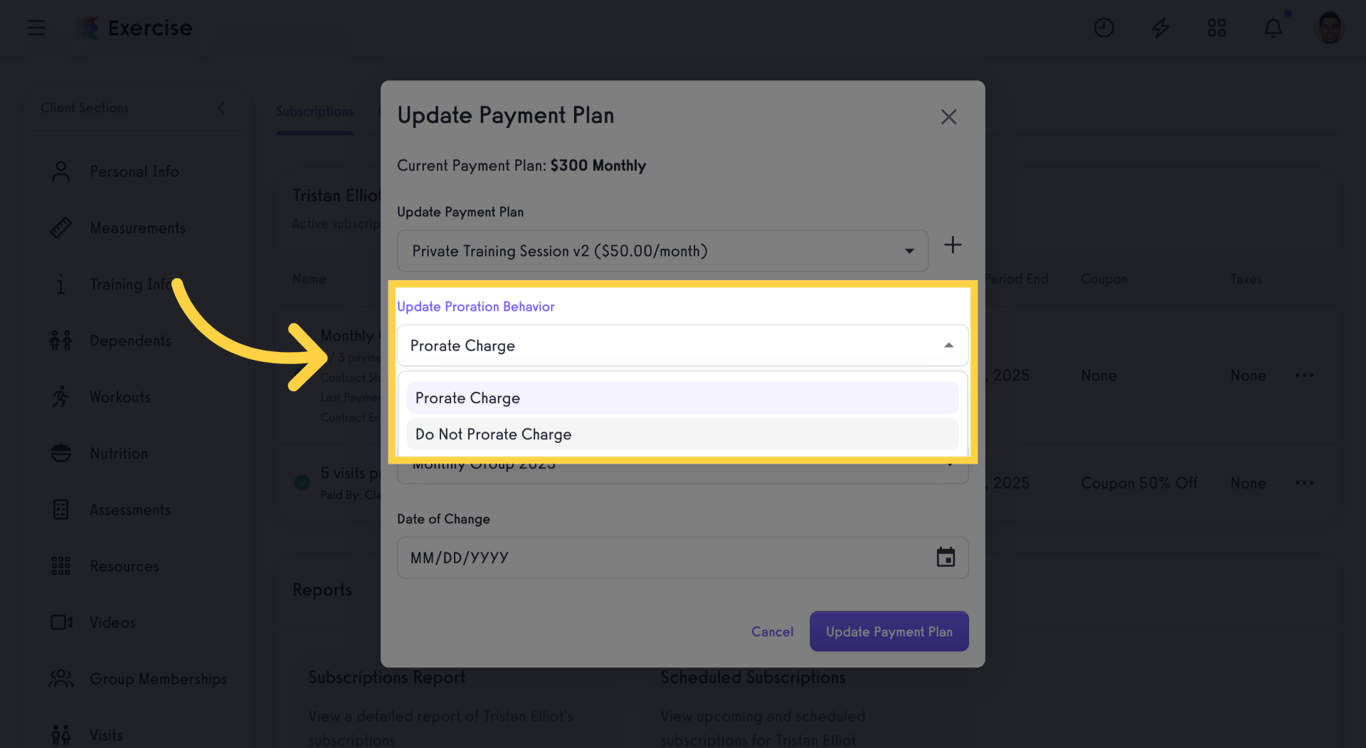Click the plus icon beside payment plan
1366x748 pixels.
953,245
